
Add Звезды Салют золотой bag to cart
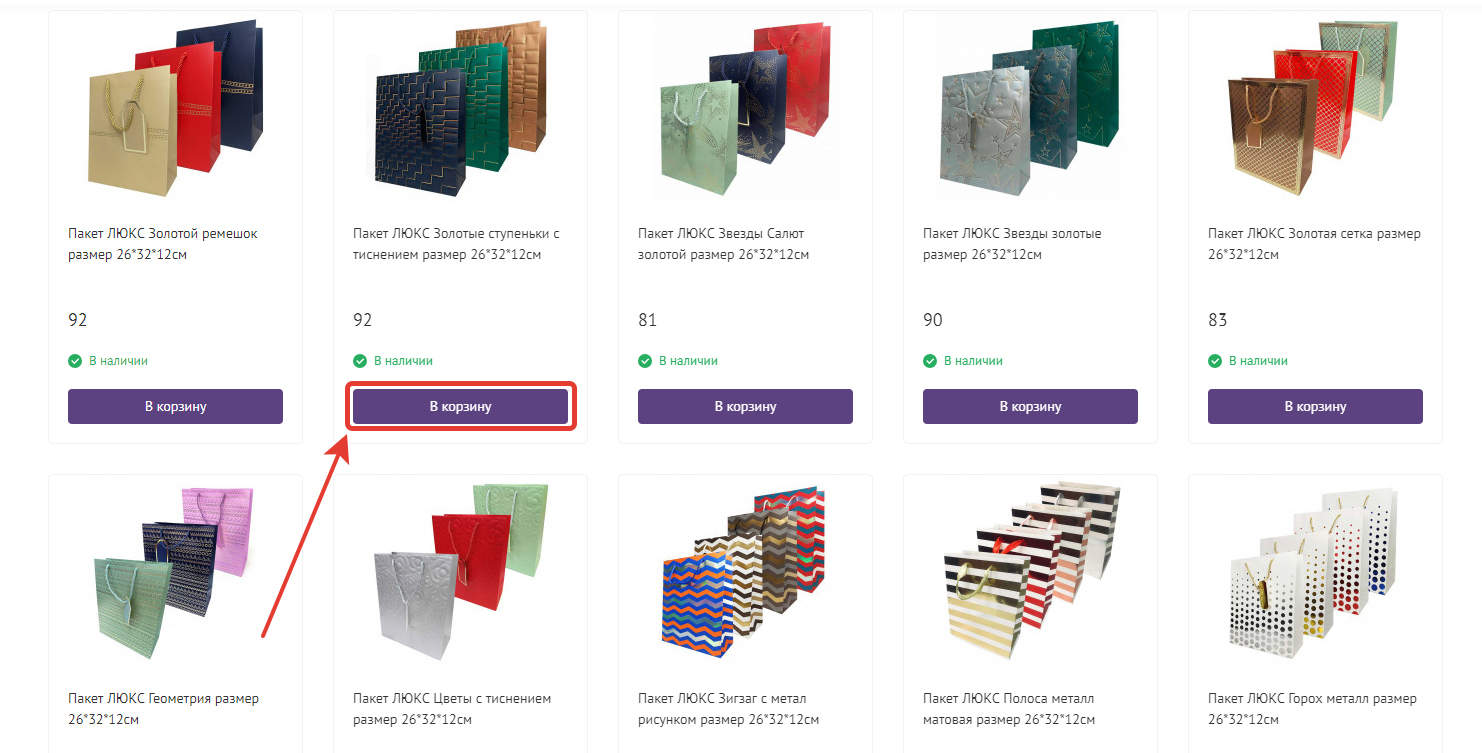click(x=745, y=406)
